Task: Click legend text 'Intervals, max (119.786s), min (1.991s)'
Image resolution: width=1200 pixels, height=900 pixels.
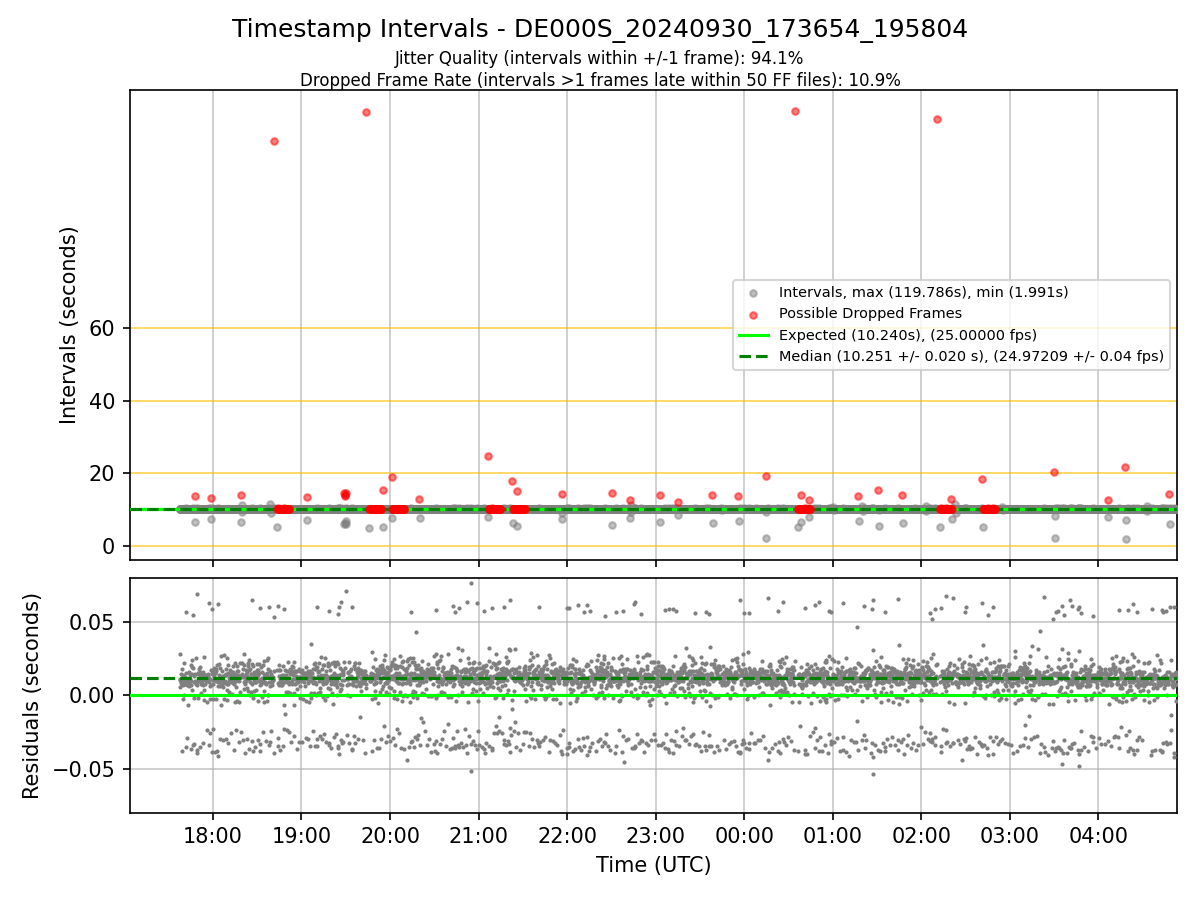Action: pyautogui.click(x=924, y=292)
